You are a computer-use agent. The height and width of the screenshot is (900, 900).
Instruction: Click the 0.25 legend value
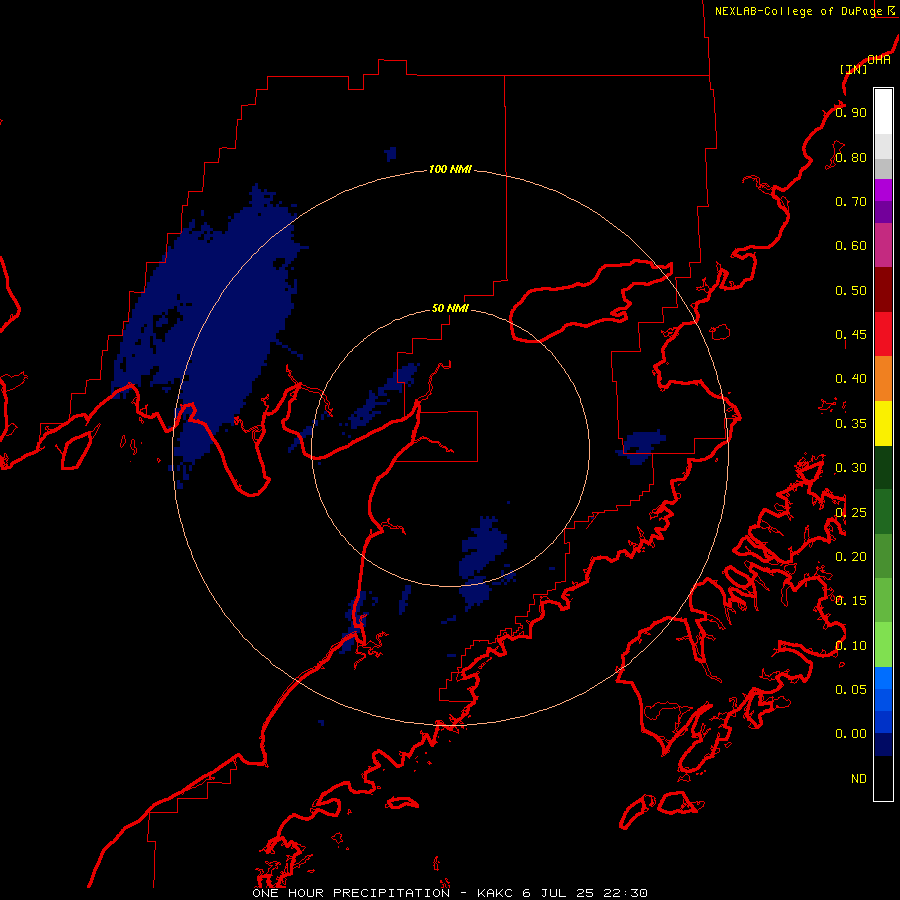coord(851,513)
